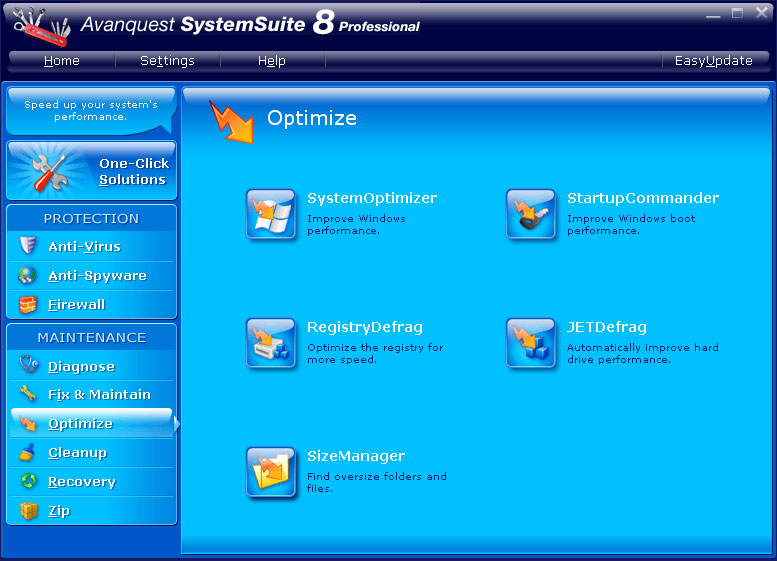Viewport: 777px width, 561px height.
Task: Click the Fix & Maintain wrench icon
Action: (x=28, y=394)
